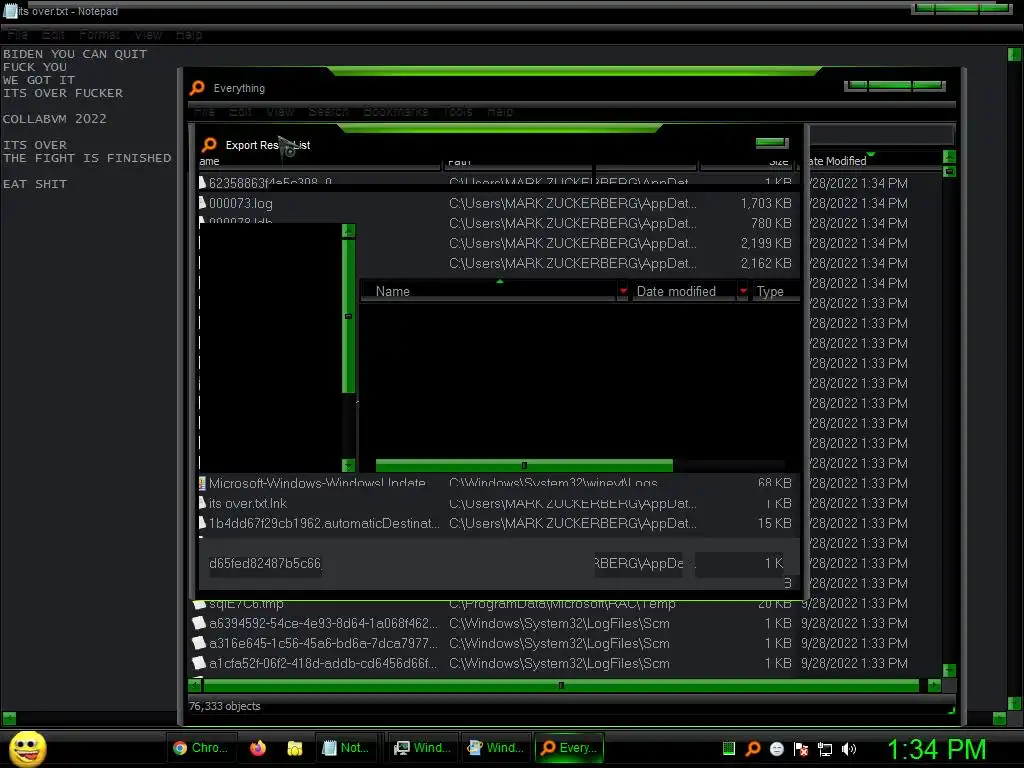Click Everything results list scroll up arrow
1024x768 pixels.
tap(950, 157)
